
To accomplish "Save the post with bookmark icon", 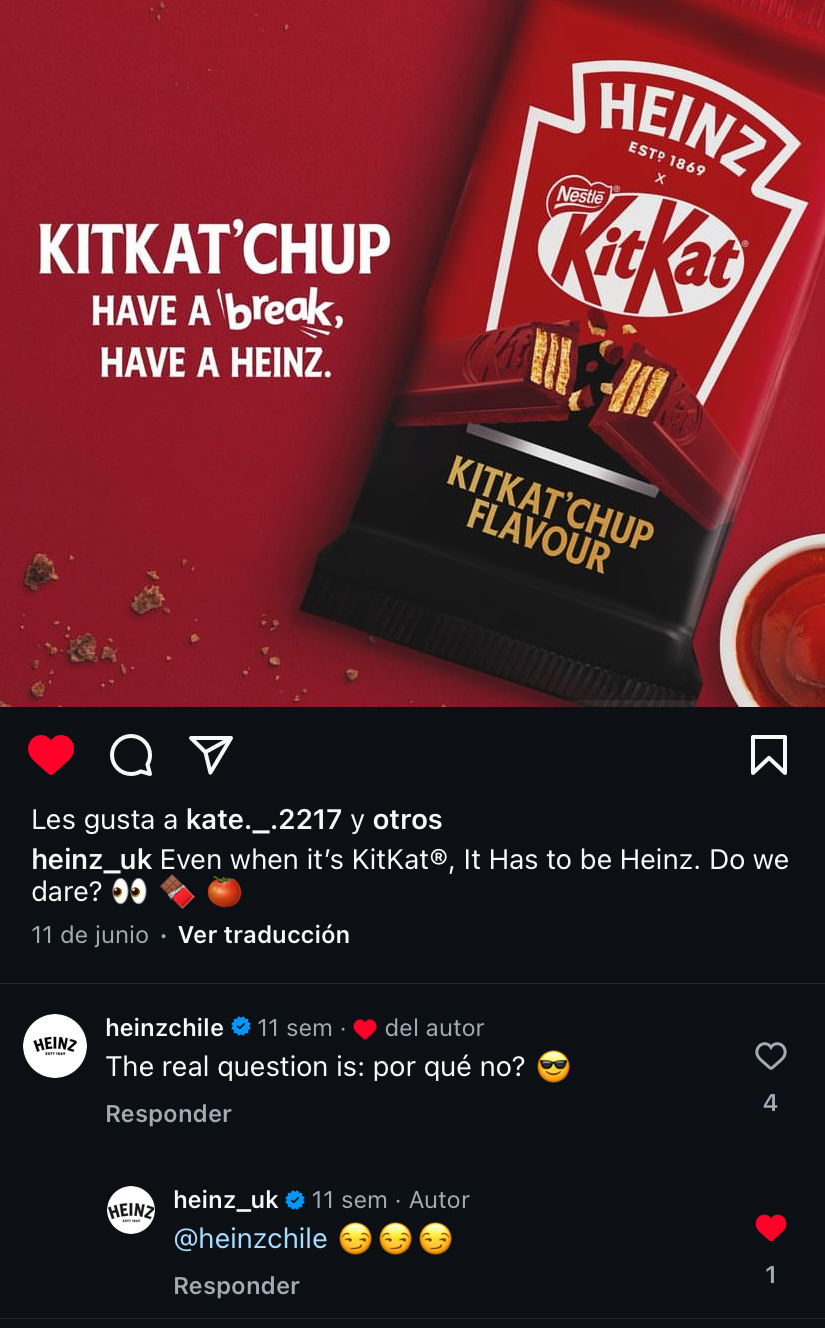I will tap(769, 755).
